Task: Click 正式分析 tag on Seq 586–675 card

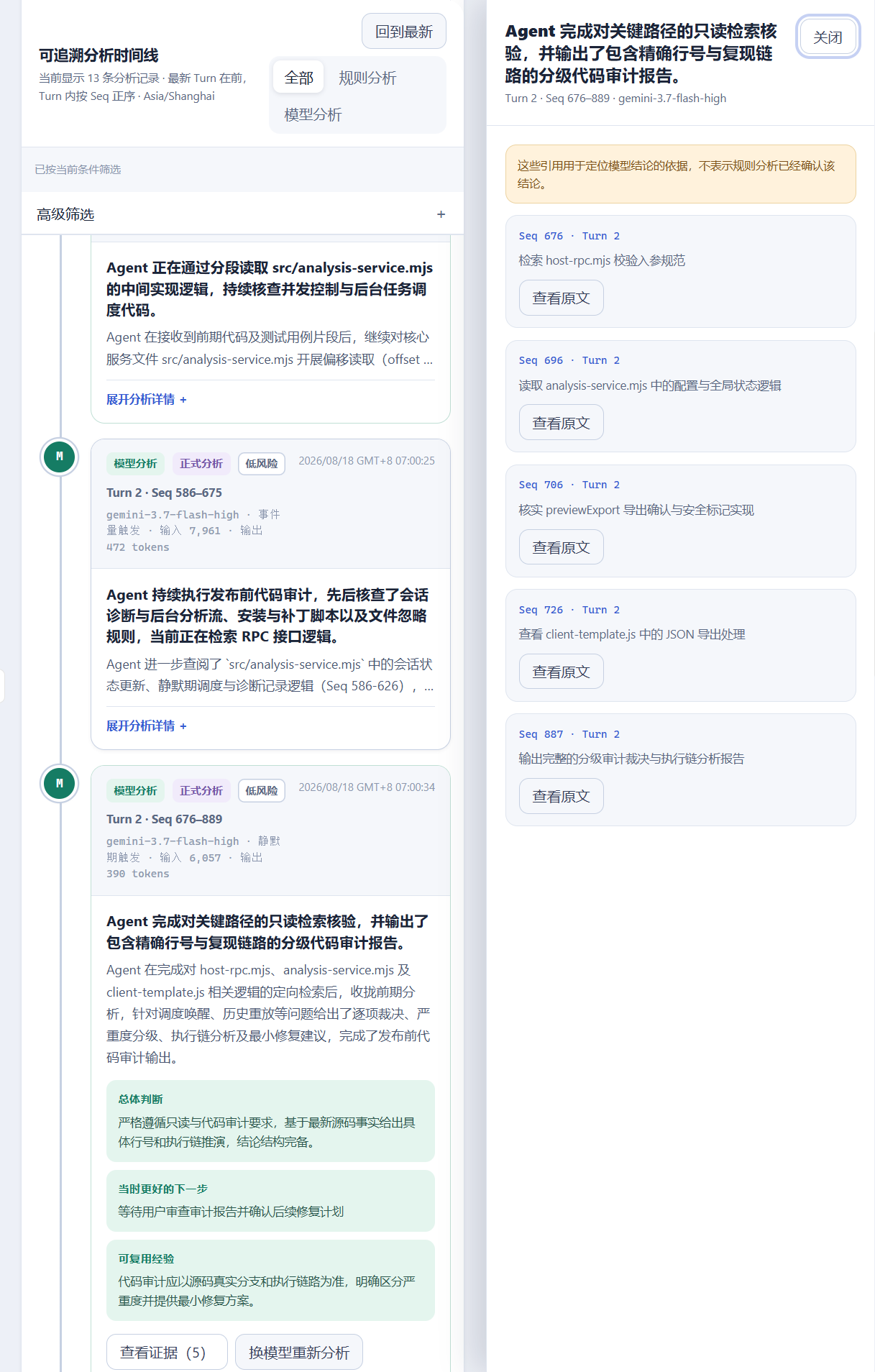Action: click(x=201, y=464)
